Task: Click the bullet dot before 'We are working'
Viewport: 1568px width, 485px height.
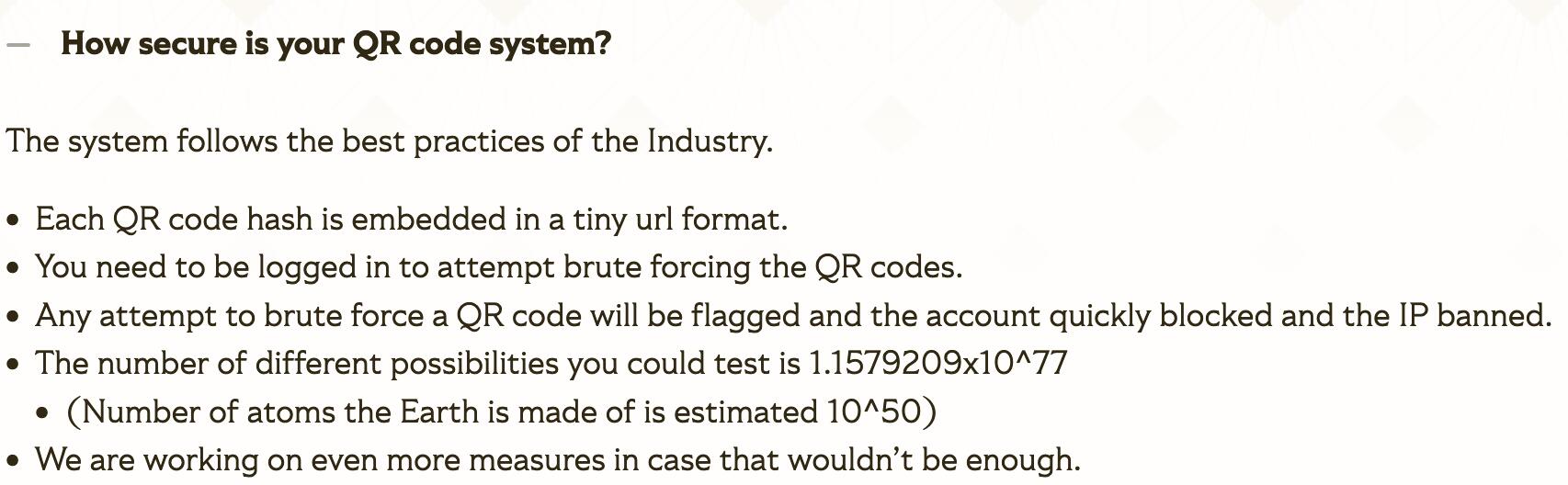Action: (13, 460)
